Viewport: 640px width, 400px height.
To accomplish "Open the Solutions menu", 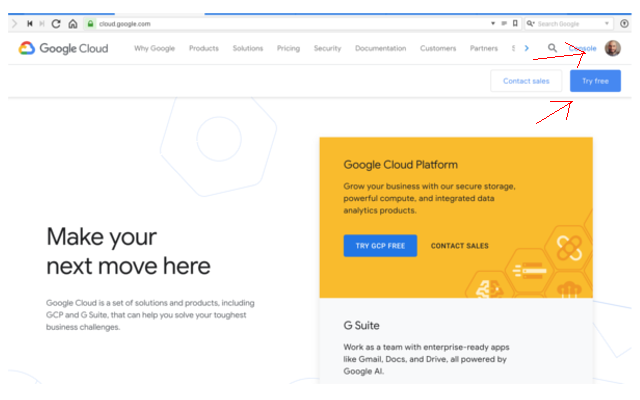I will pyautogui.click(x=248, y=48).
